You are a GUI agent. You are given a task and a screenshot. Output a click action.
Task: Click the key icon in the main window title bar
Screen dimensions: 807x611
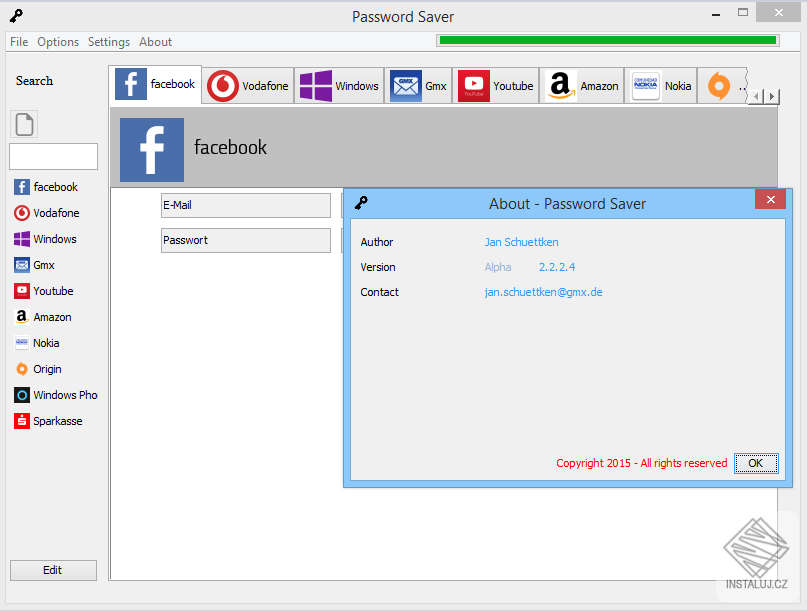point(16,16)
